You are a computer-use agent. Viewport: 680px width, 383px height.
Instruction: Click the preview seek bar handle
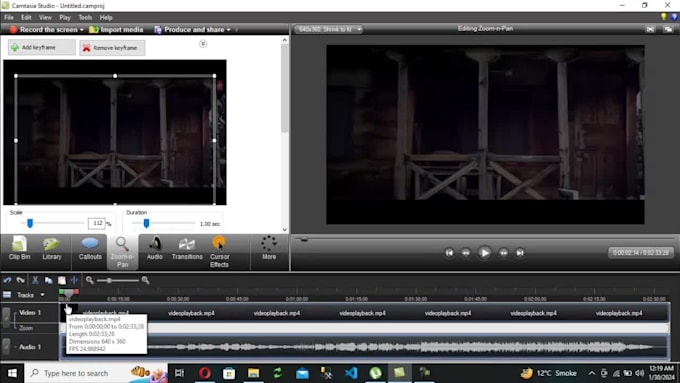point(304,239)
